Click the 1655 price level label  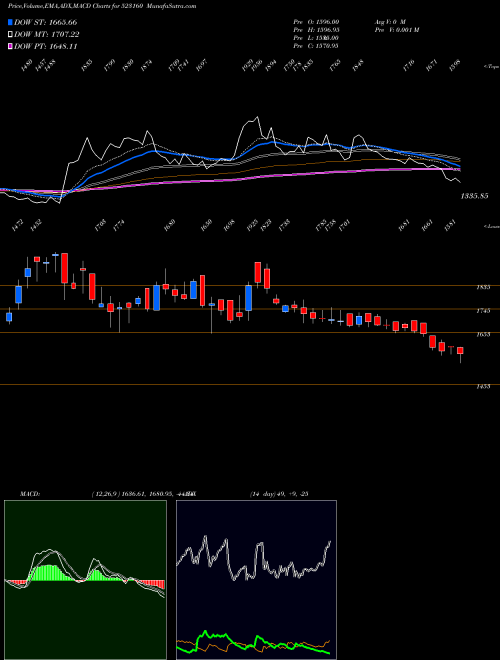(x=483, y=335)
